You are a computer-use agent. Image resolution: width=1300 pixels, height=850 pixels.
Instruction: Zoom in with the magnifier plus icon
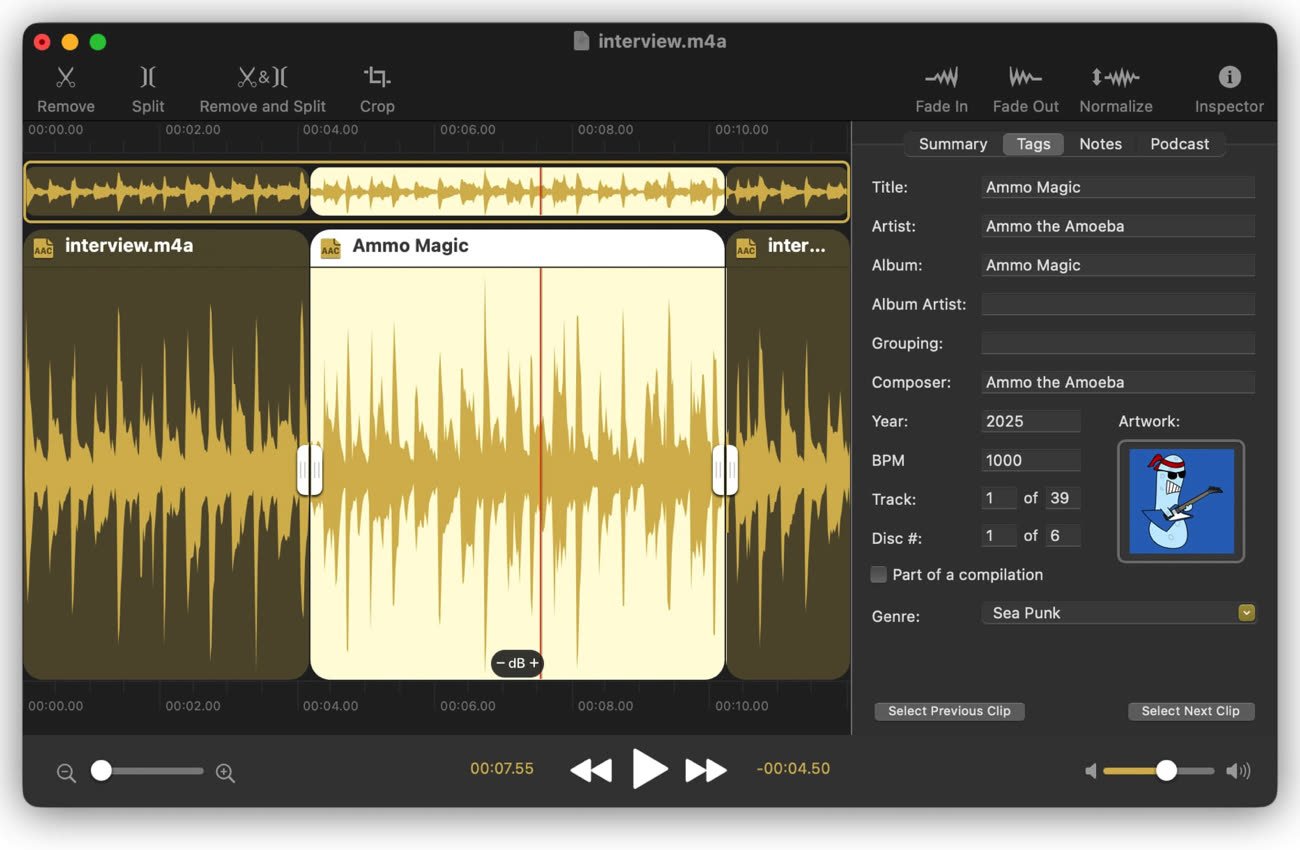click(x=225, y=773)
